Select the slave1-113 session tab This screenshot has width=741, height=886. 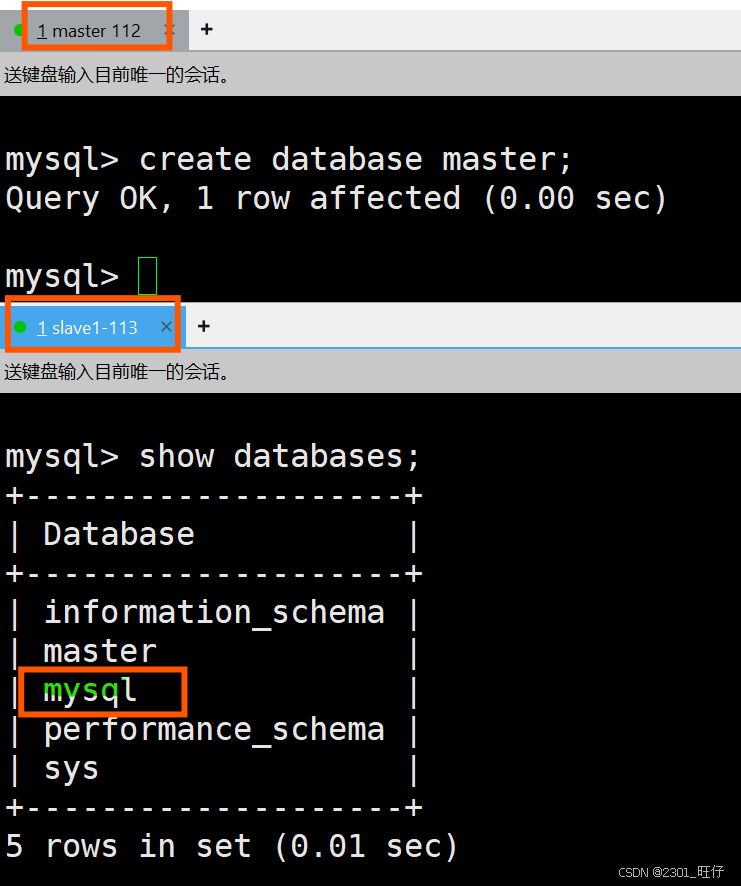88,328
